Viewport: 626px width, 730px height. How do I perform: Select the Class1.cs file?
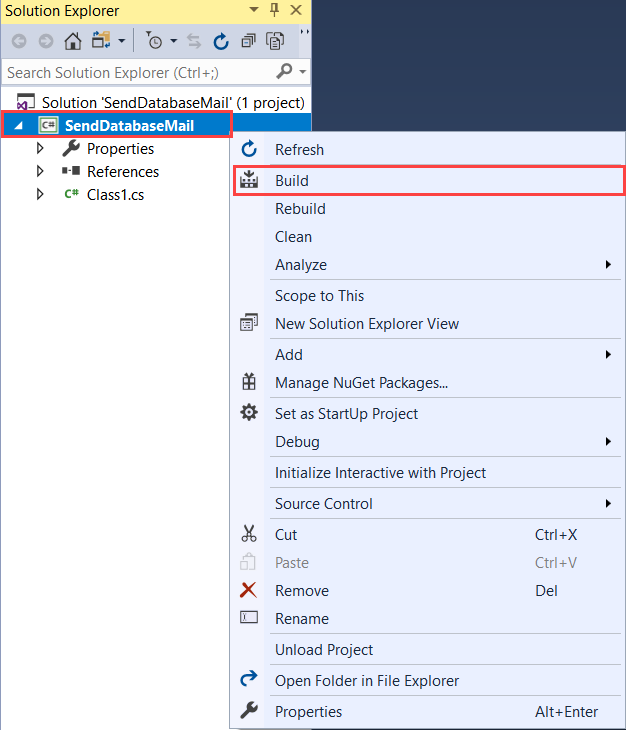(x=115, y=195)
